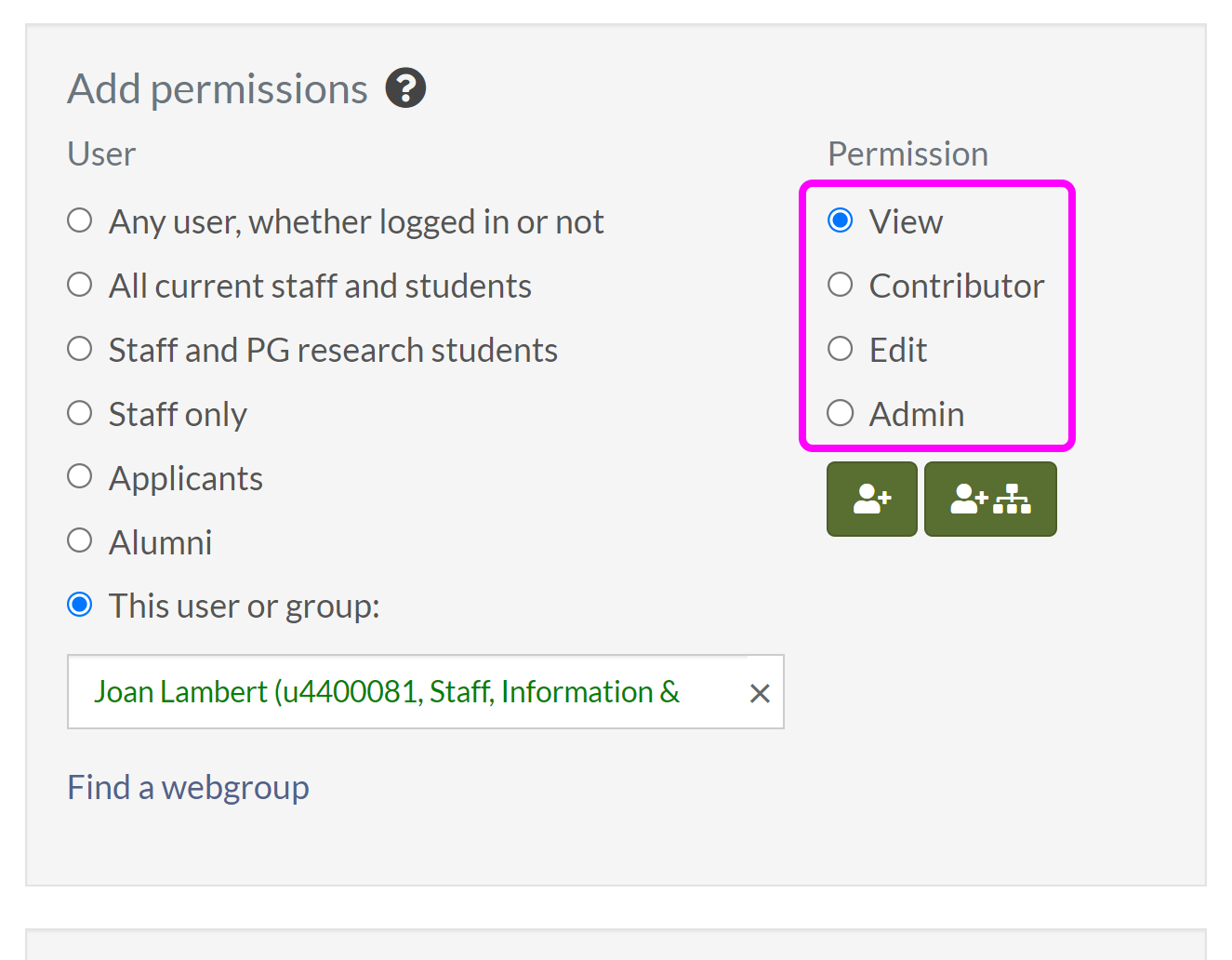Select the Alumni radio button
1232x960 pixels.
point(80,540)
